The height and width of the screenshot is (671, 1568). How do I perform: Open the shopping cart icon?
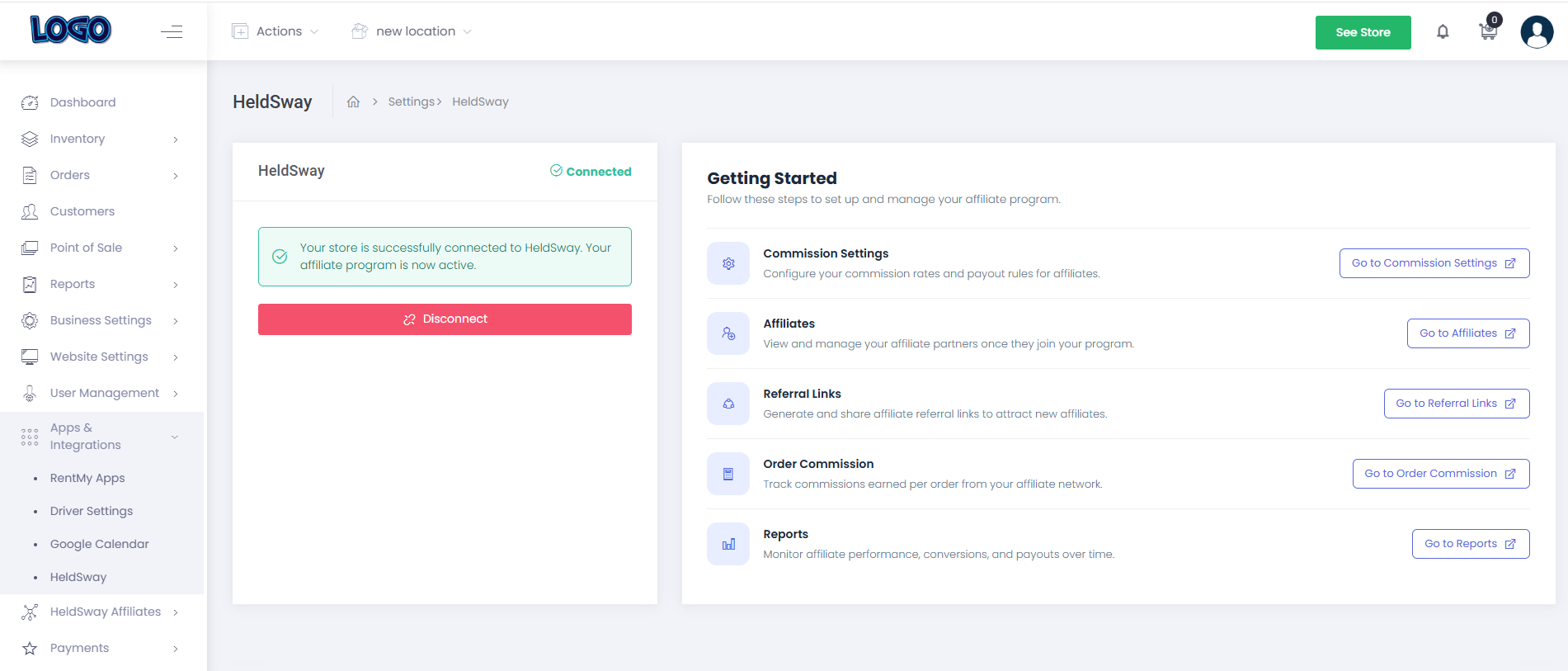pos(1488,31)
